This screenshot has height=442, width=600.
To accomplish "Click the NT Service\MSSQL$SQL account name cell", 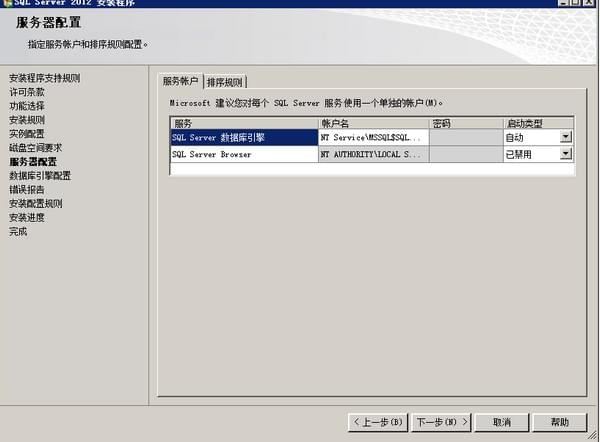I will [x=373, y=137].
